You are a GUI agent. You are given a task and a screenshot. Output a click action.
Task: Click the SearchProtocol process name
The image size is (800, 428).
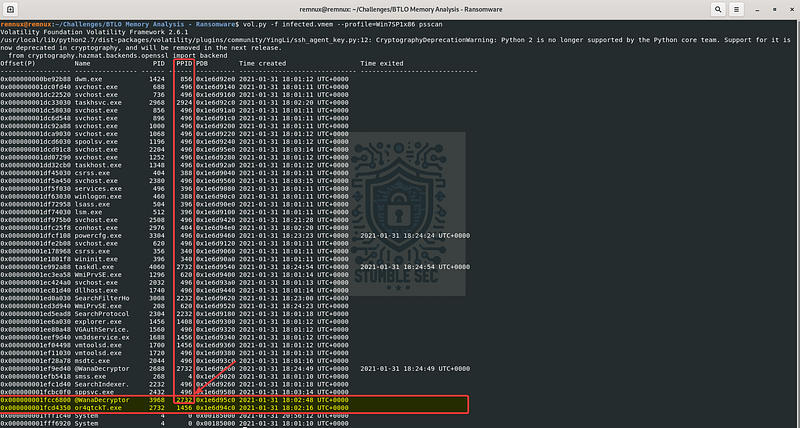[x=102, y=314]
